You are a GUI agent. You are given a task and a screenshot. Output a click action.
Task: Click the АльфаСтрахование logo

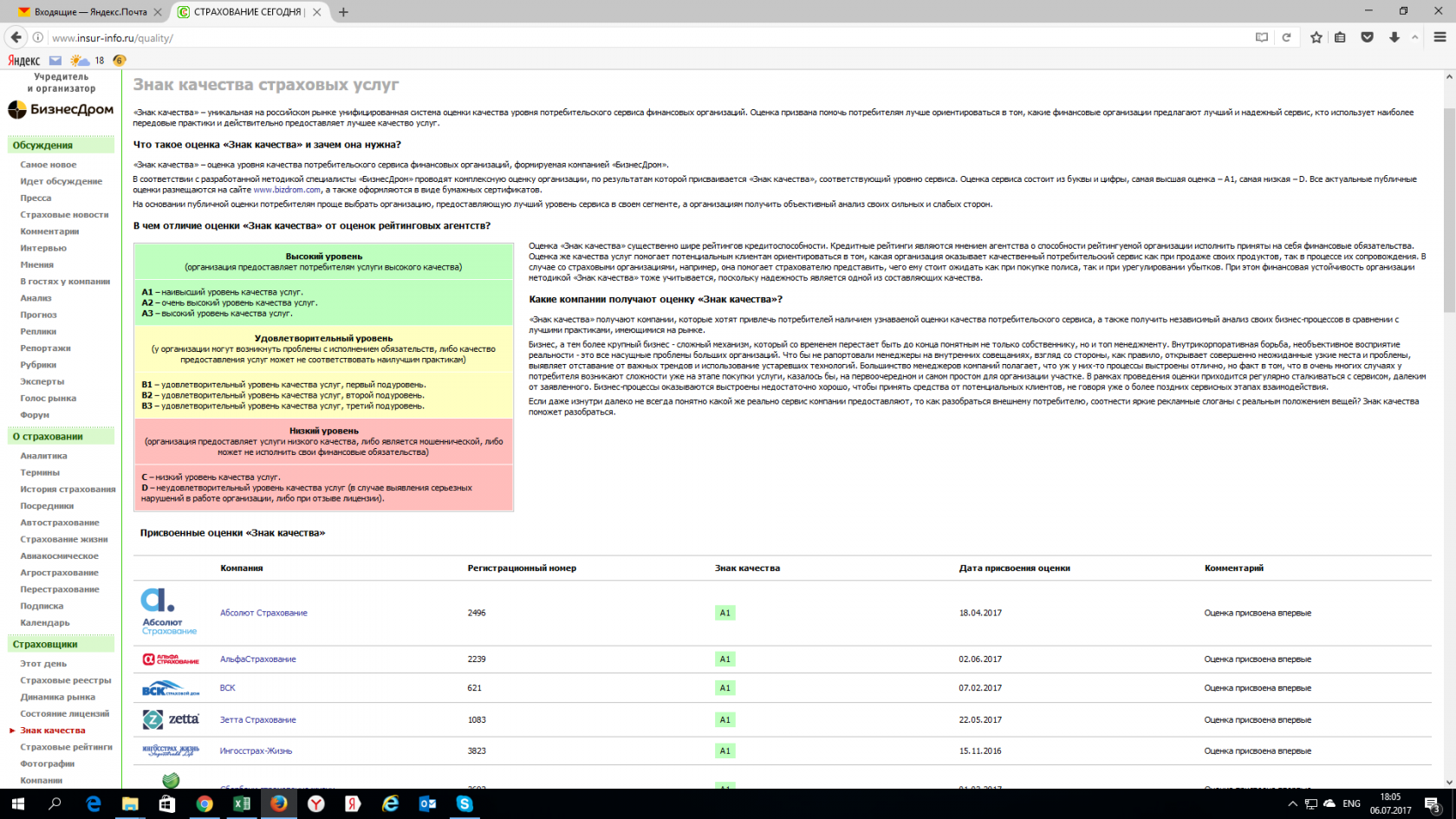point(171,660)
